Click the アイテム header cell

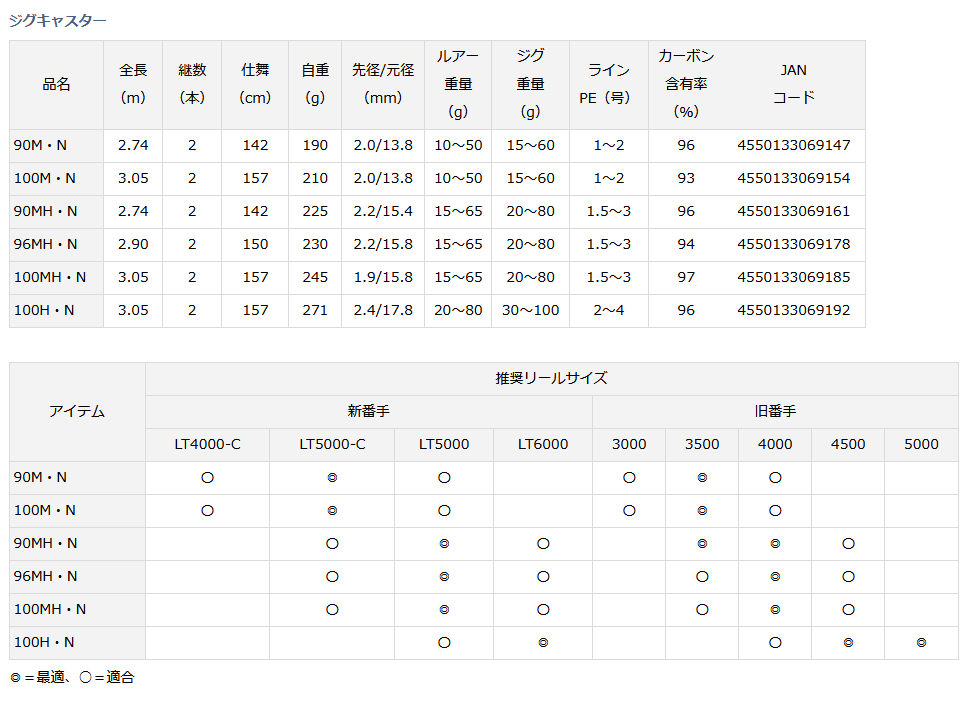click(77, 411)
